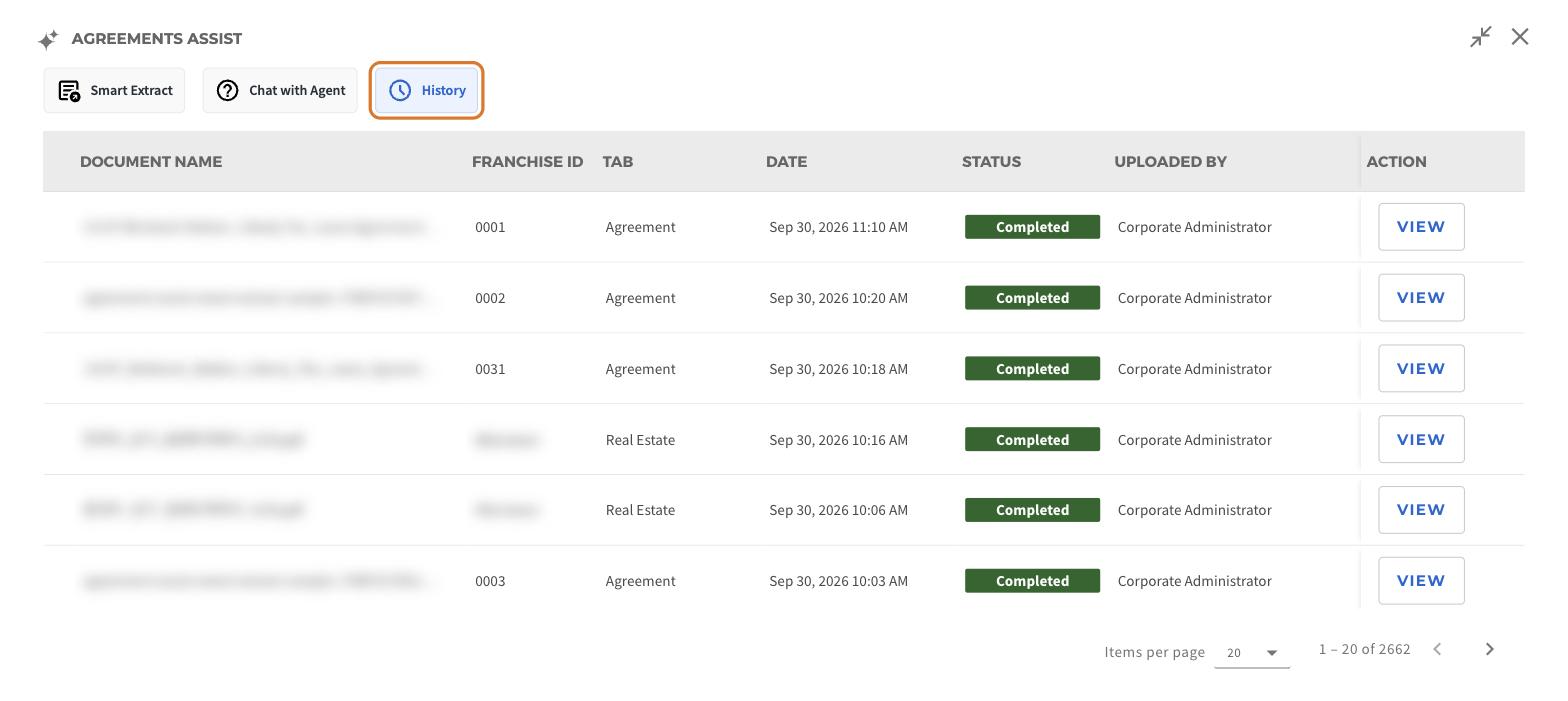This screenshot has height=701, width=1568.
Task: Click the 1 – 20 of 2662 page range
Action: (x=1364, y=649)
